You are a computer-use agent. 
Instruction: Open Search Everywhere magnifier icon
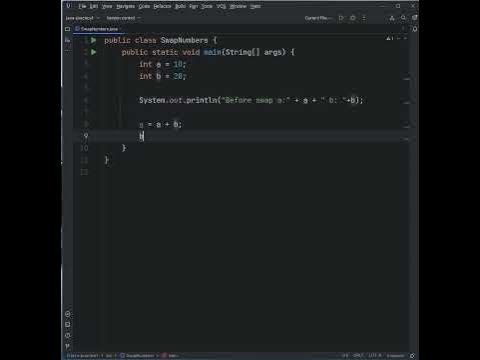[x=403, y=18]
